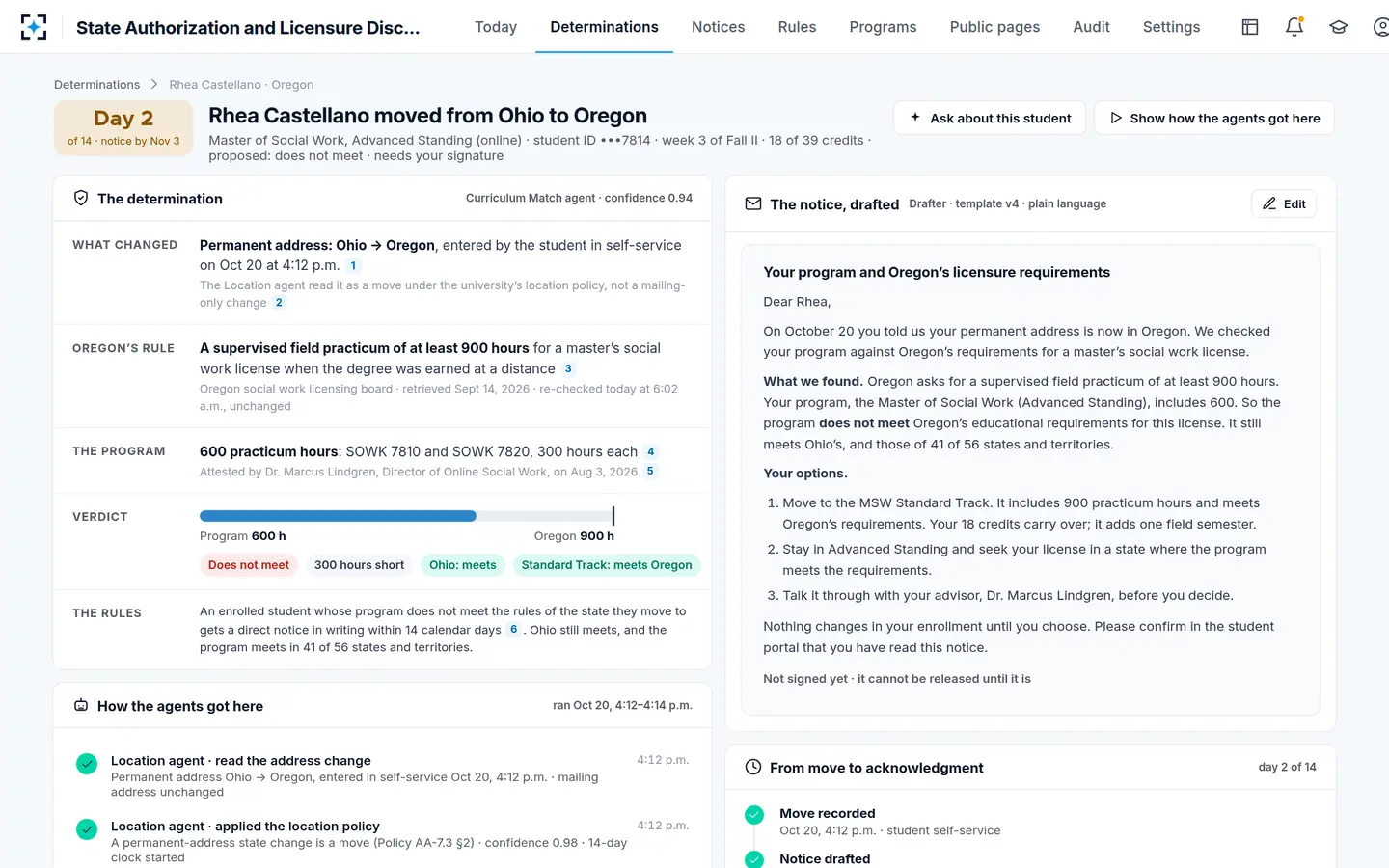The width and height of the screenshot is (1389, 868).
Task: Click the verdict practicum hours progress bar
Action: 407,516
